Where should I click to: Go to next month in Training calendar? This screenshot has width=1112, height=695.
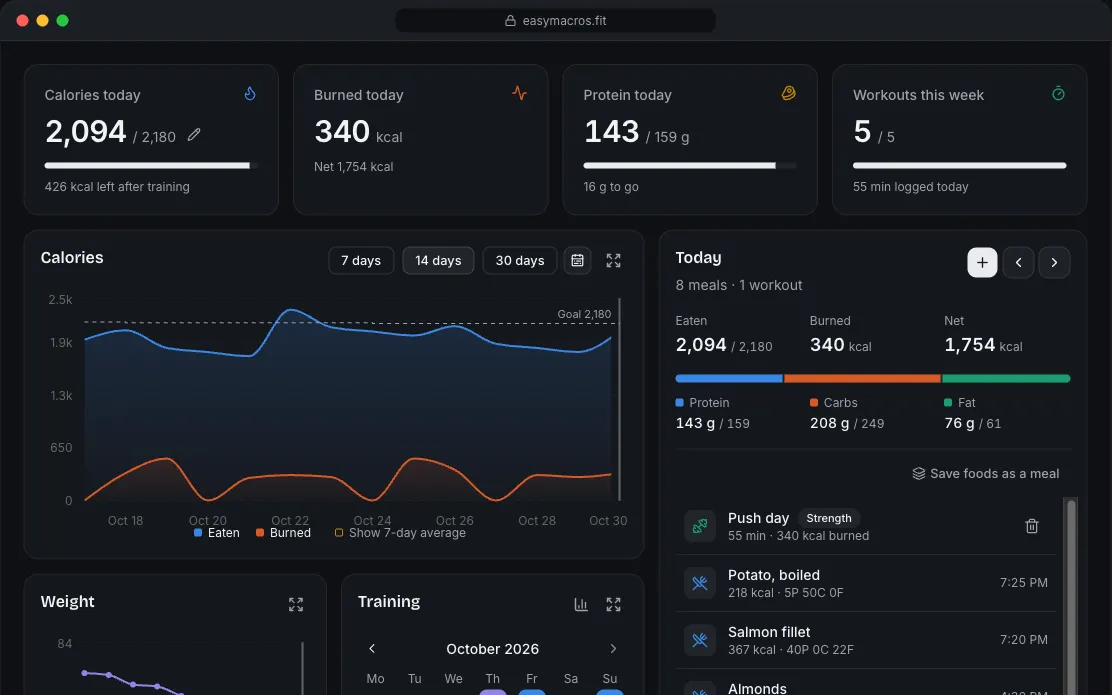[x=613, y=648]
